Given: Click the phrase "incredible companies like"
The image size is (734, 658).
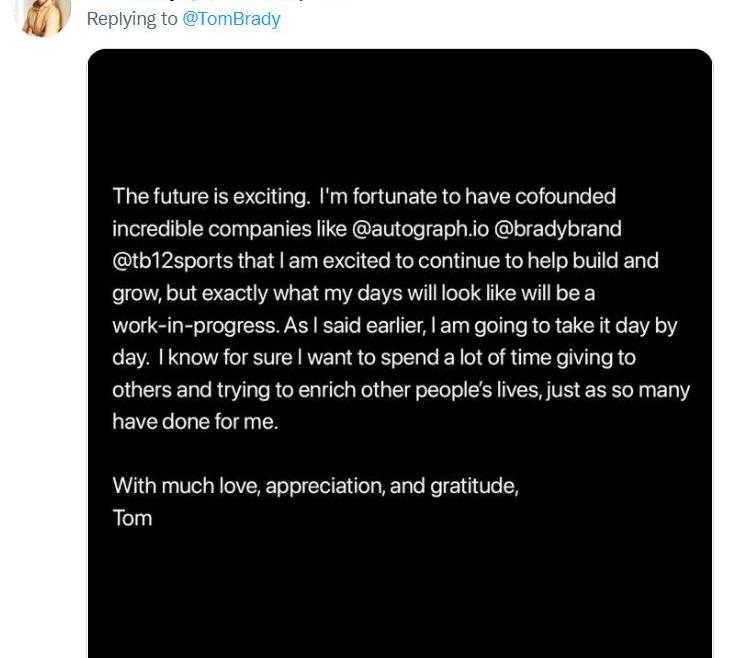Looking at the screenshot, I should [x=229, y=229].
